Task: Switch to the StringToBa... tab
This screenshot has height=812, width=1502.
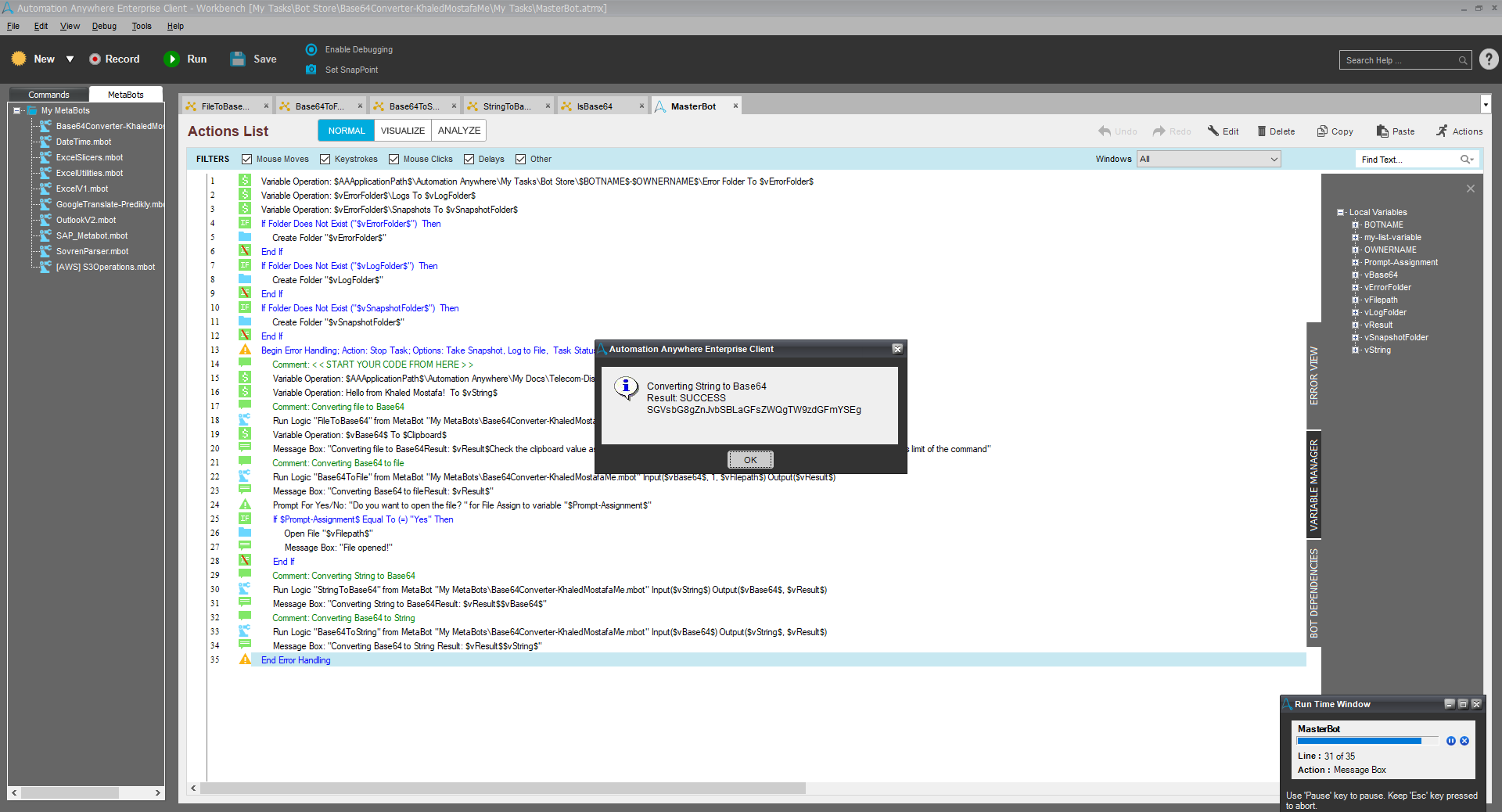Action: click(507, 106)
